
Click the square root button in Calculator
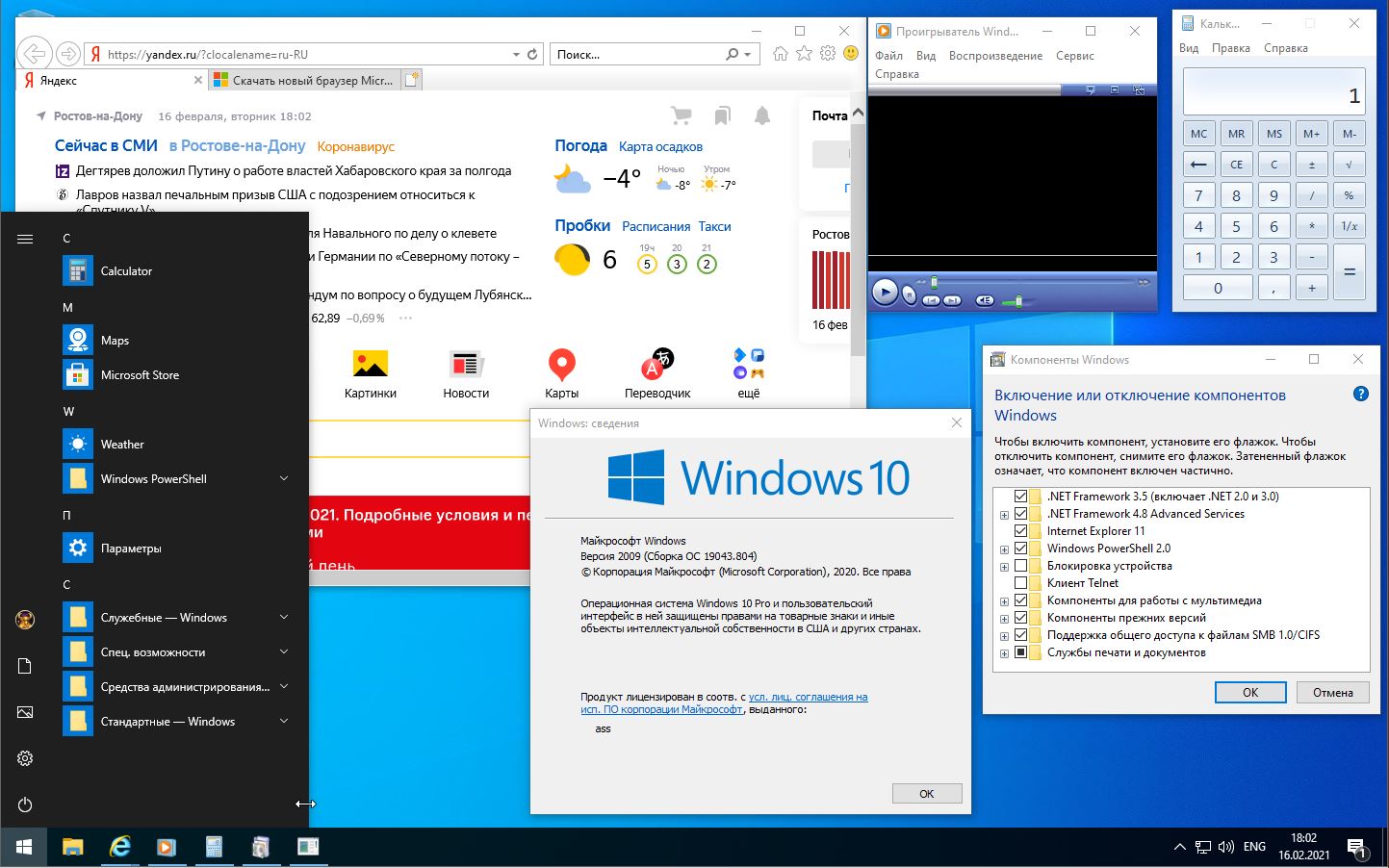[x=1349, y=165]
